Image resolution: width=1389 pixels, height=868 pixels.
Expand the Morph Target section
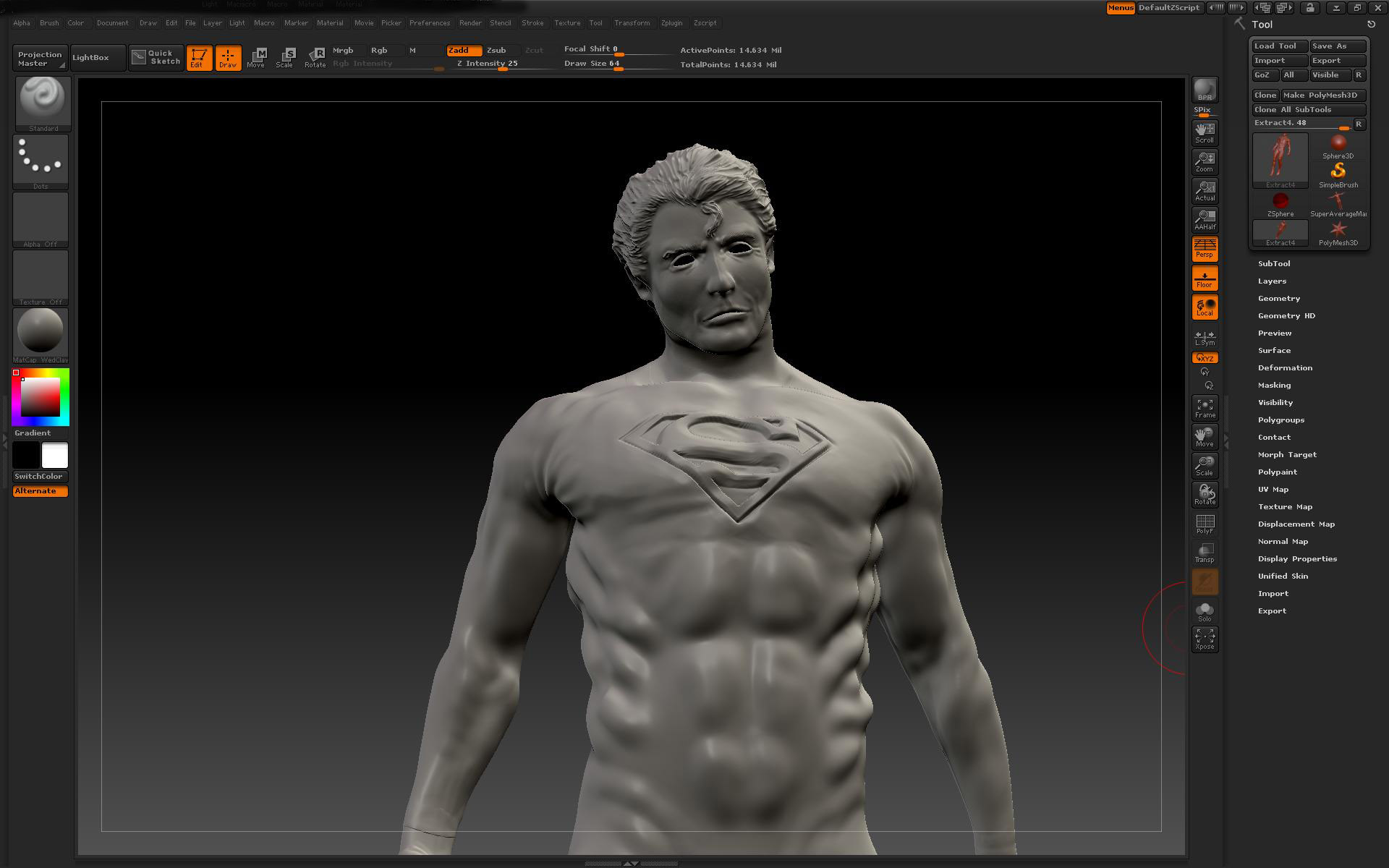click(x=1287, y=455)
